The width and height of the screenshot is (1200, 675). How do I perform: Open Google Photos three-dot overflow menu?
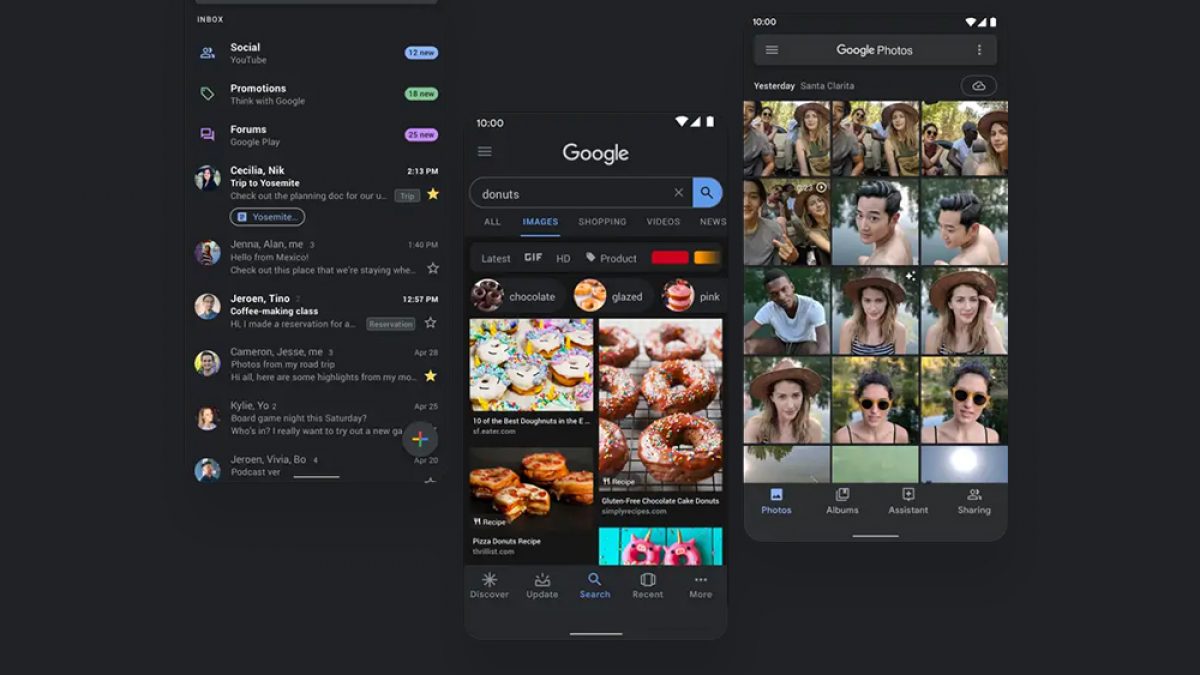(x=979, y=50)
